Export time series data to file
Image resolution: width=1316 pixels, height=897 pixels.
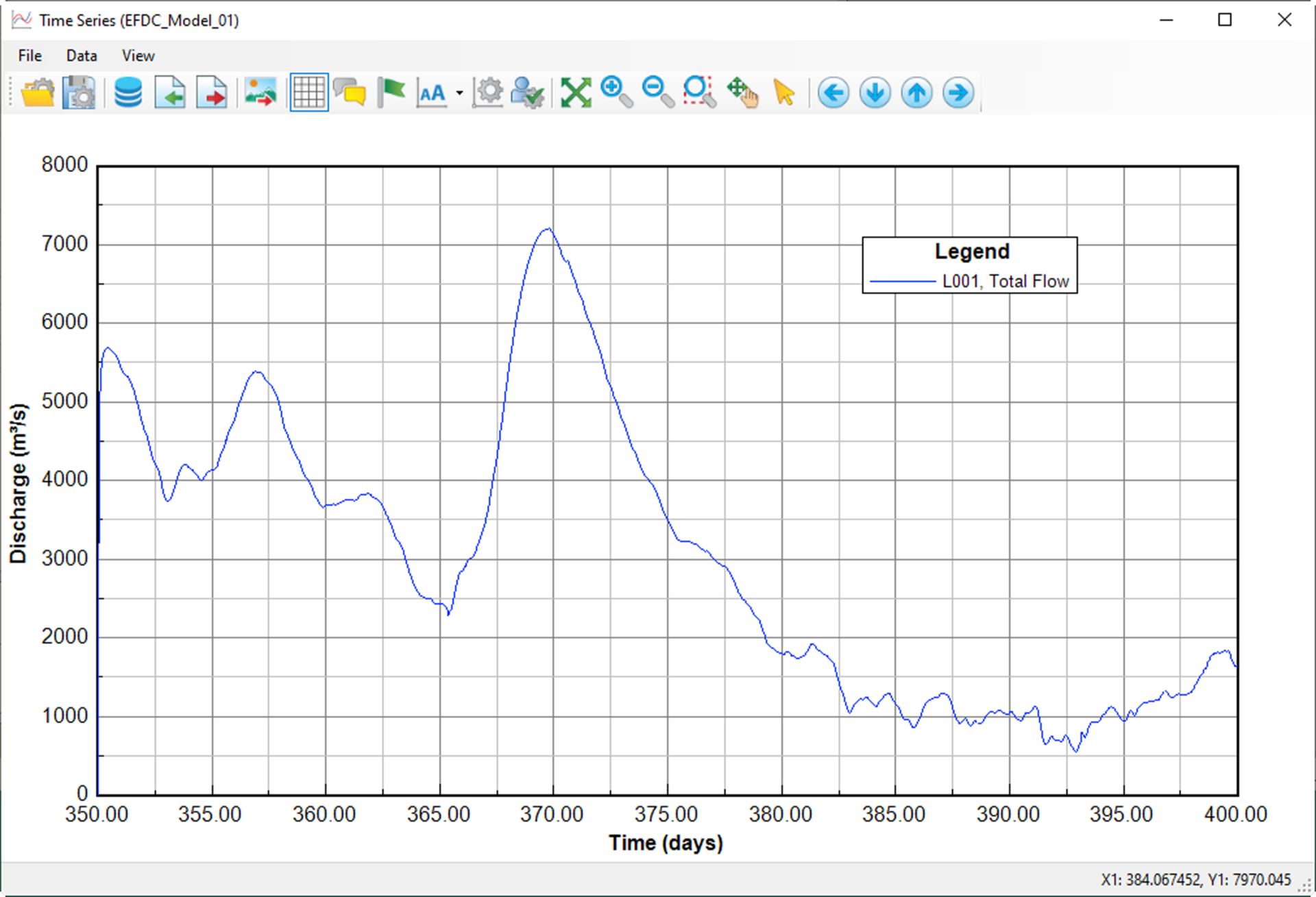pyautogui.click(x=212, y=93)
